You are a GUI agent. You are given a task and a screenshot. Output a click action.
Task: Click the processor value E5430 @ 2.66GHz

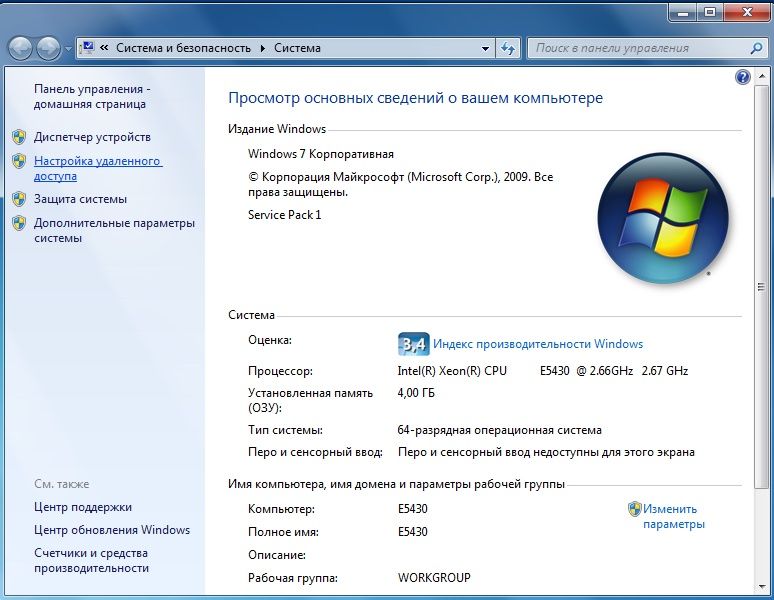586,371
